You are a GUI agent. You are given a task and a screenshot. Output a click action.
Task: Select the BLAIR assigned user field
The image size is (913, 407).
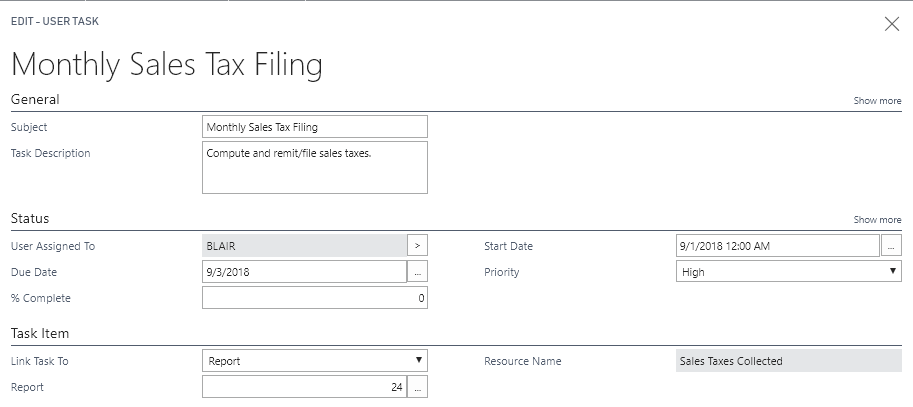[304, 246]
